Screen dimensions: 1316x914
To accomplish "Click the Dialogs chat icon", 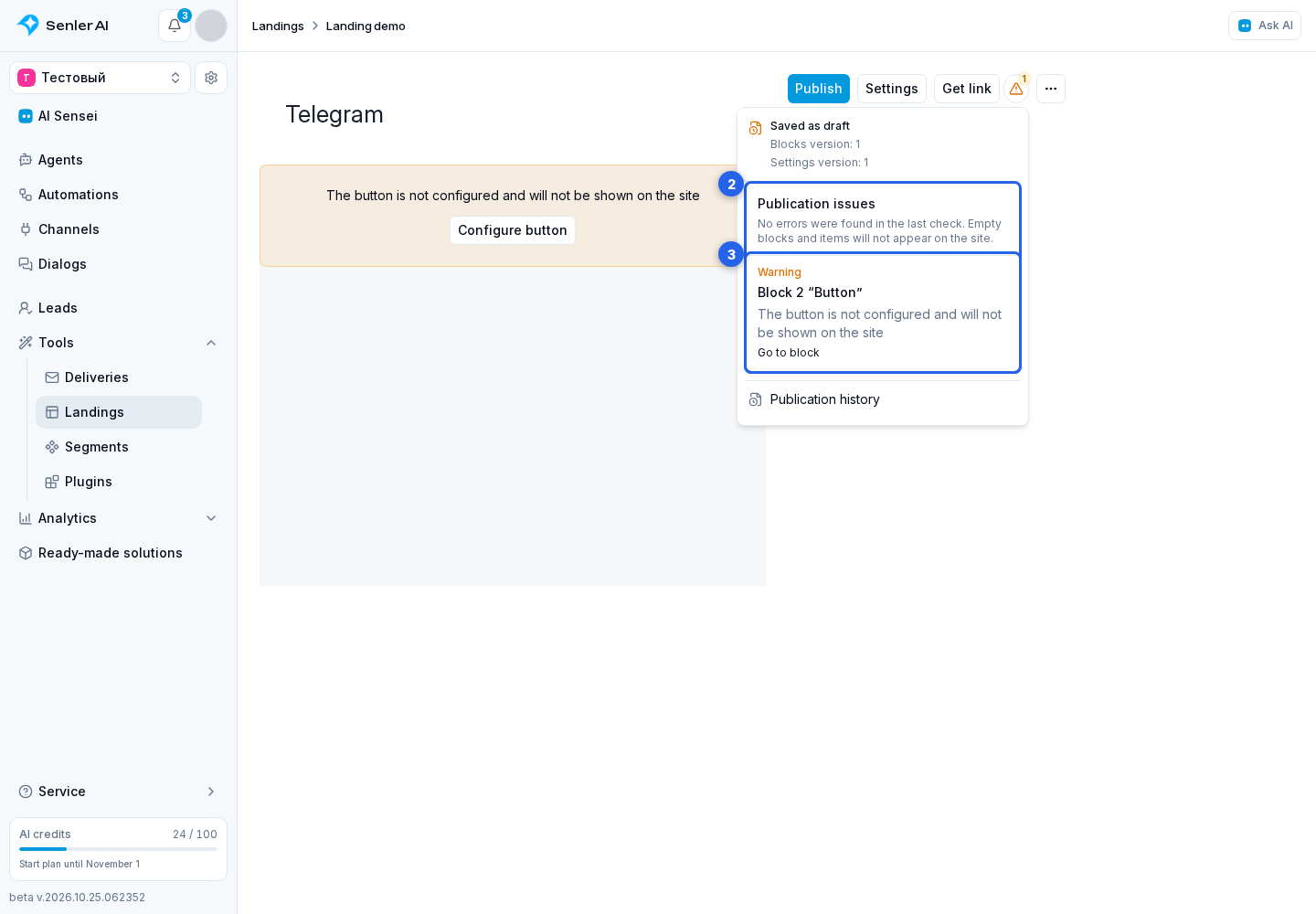I will [26, 264].
